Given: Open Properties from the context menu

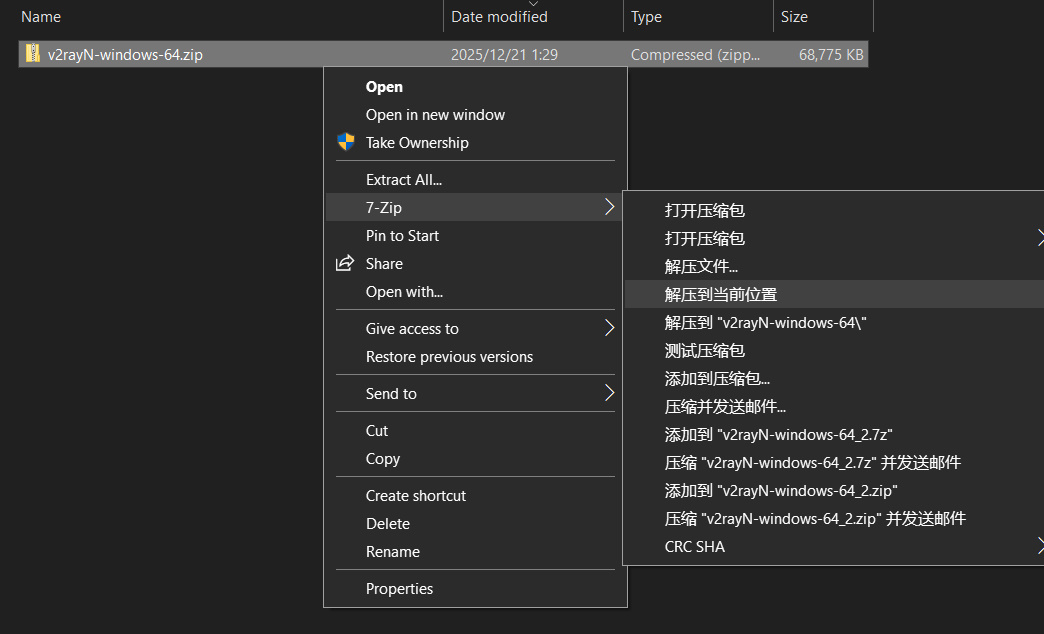Looking at the screenshot, I should tap(399, 589).
